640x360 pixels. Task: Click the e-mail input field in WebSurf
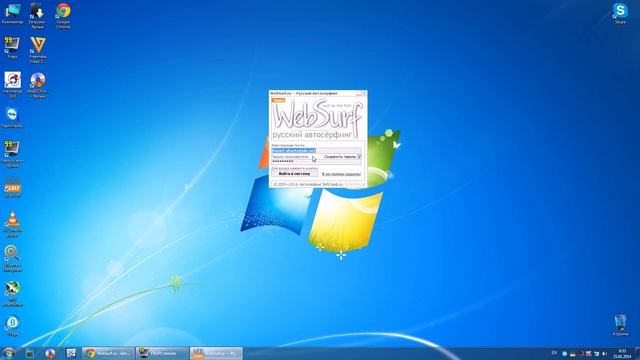(x=316, y=151)
